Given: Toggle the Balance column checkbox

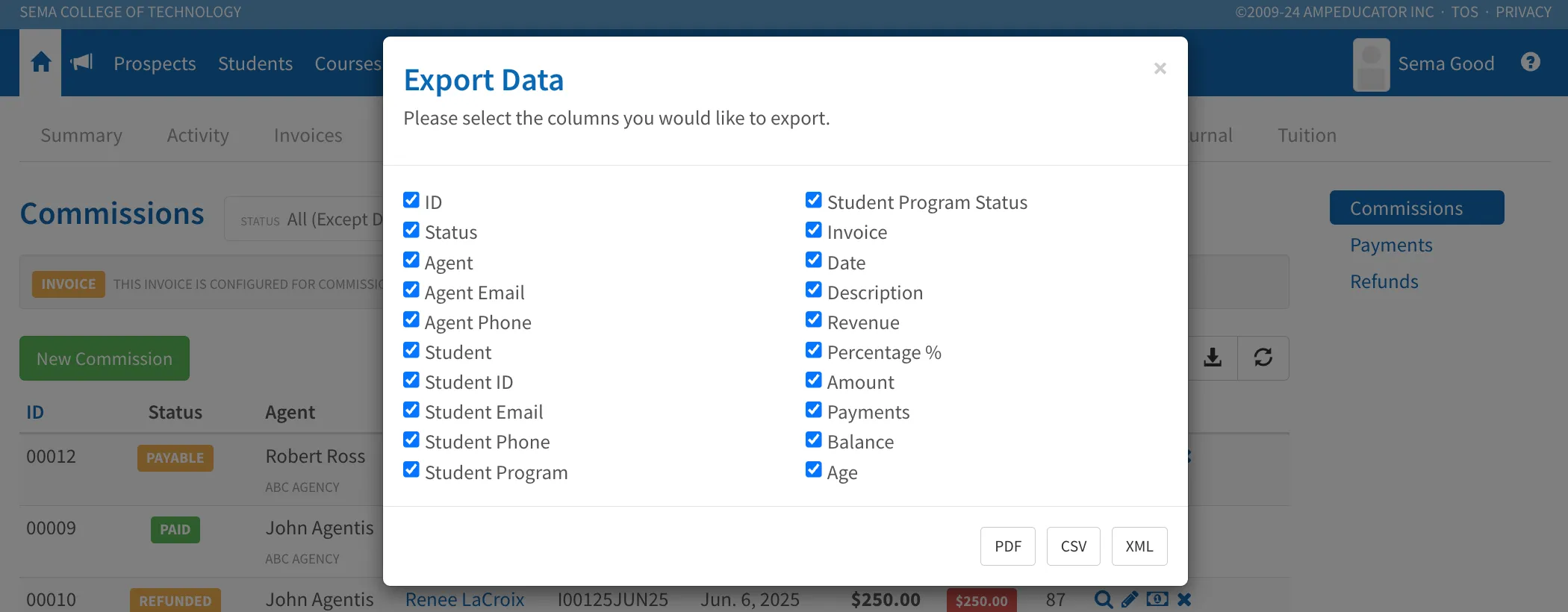Looking at the screenshot, I should 814,440.
